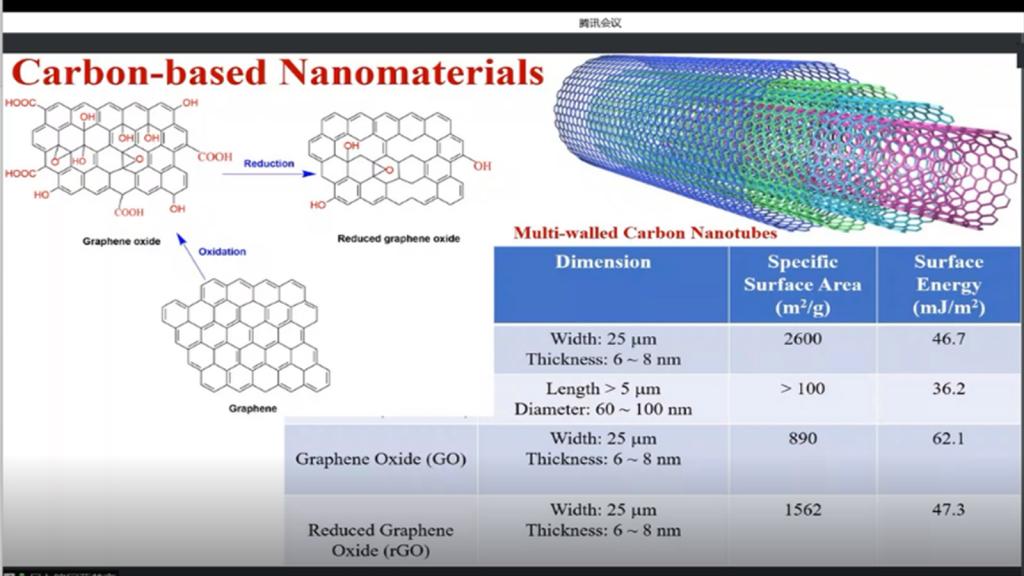Viewport: 1024px width, 576px height.
Task: Click the Surface Energy column header
Action: (x=948, y=285)
